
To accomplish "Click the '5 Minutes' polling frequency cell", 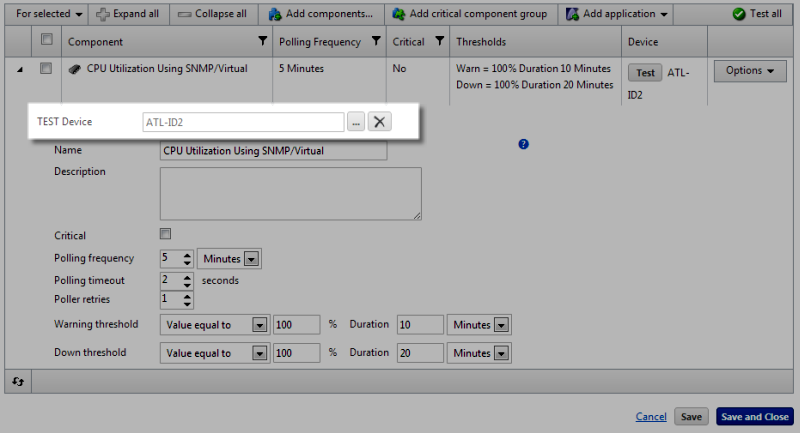I will (x=301, y=68).
